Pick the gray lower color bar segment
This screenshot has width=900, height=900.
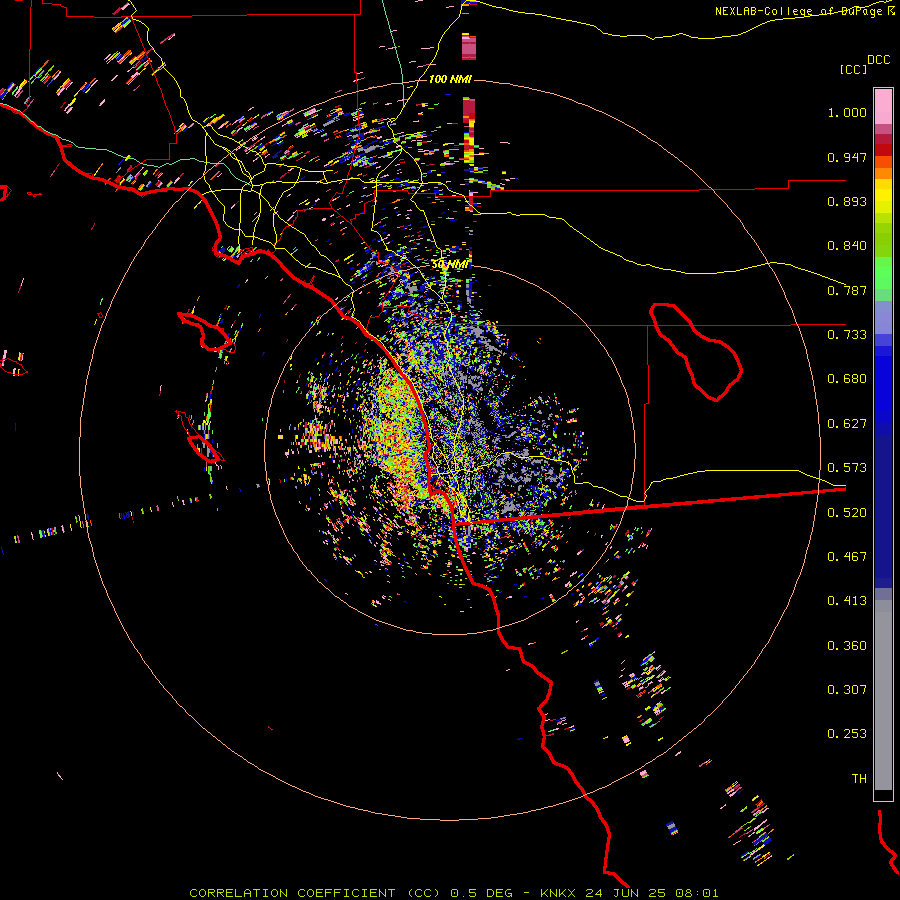pyautogui.click(x=883, y=695)
